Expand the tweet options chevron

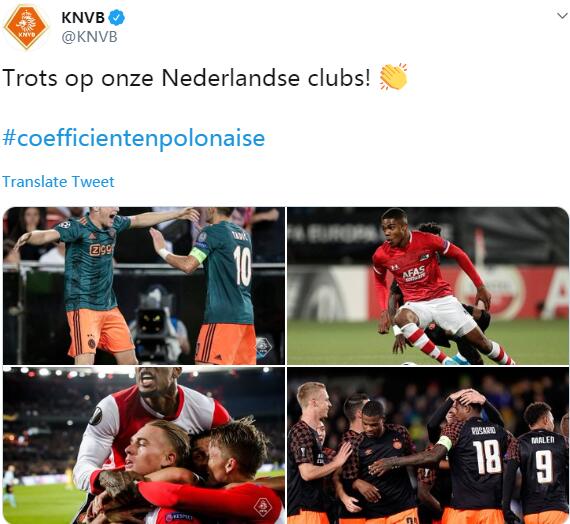(562, 16)
